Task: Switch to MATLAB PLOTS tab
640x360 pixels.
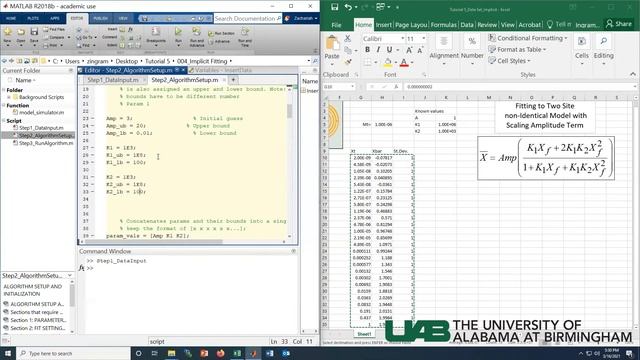Action: pos(33,18)
